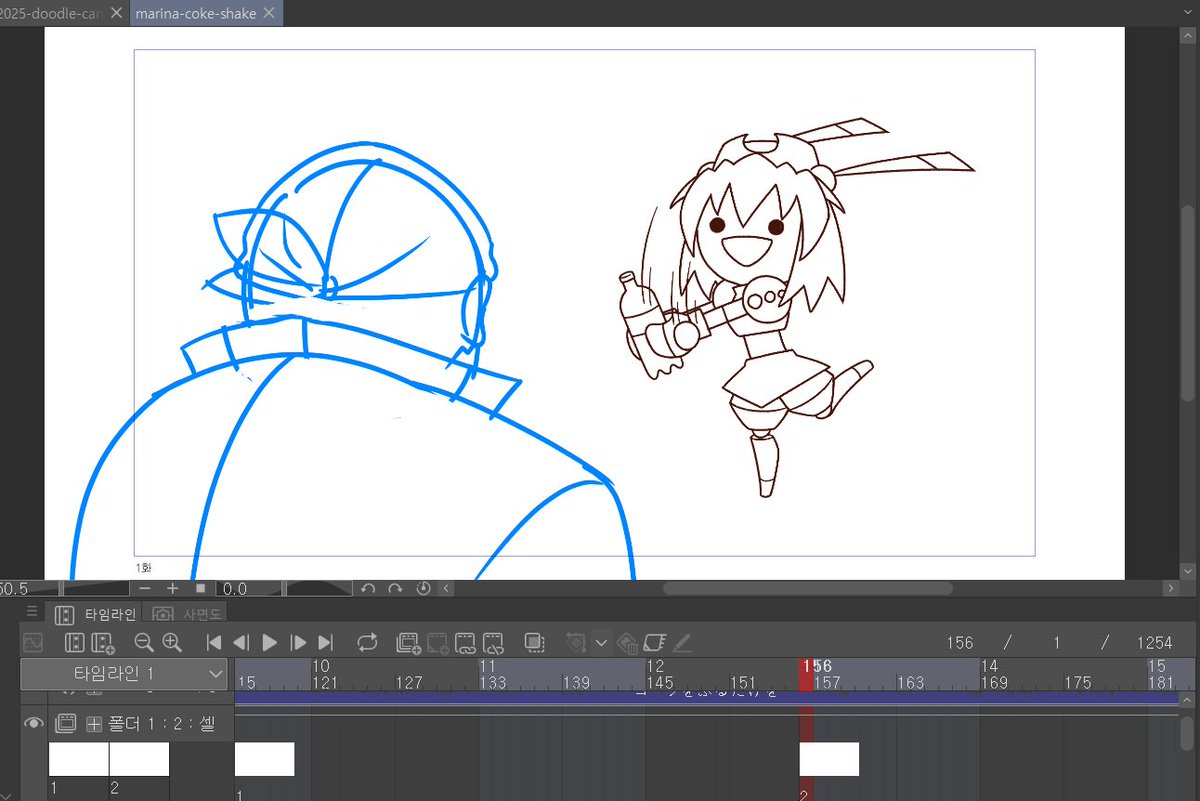
Task: Click the red playhead marker at 156
Action: click(807, 674)
